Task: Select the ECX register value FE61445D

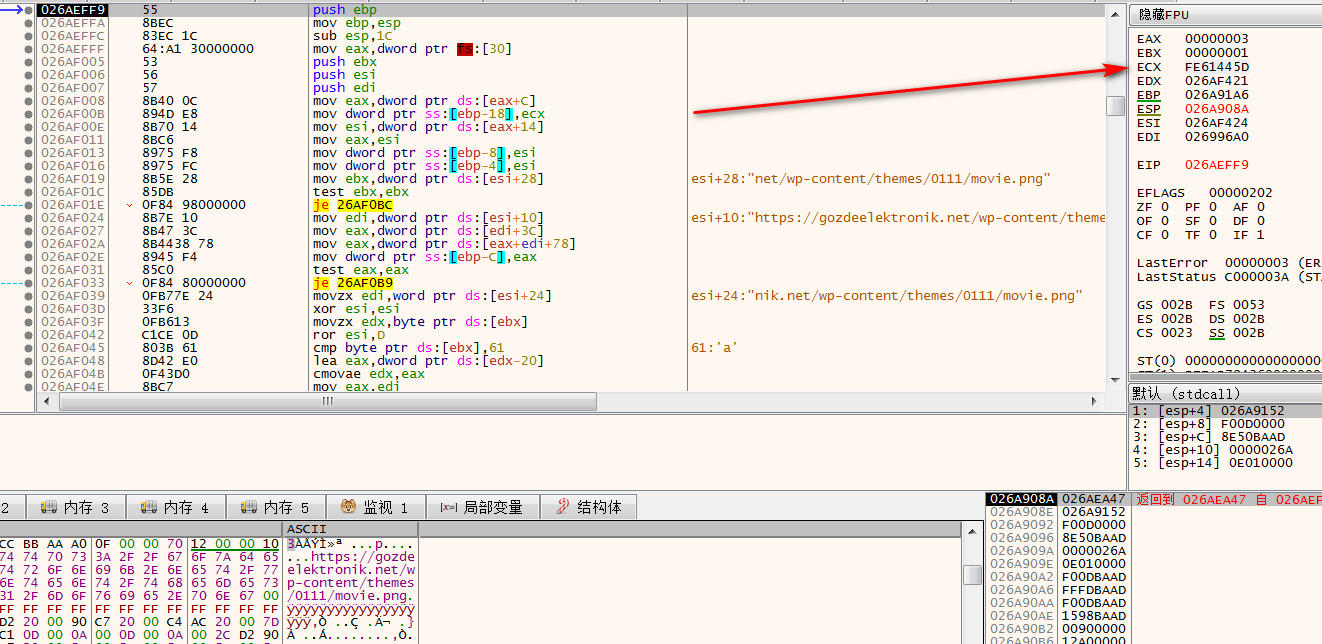Action: tap(1217, 67)
